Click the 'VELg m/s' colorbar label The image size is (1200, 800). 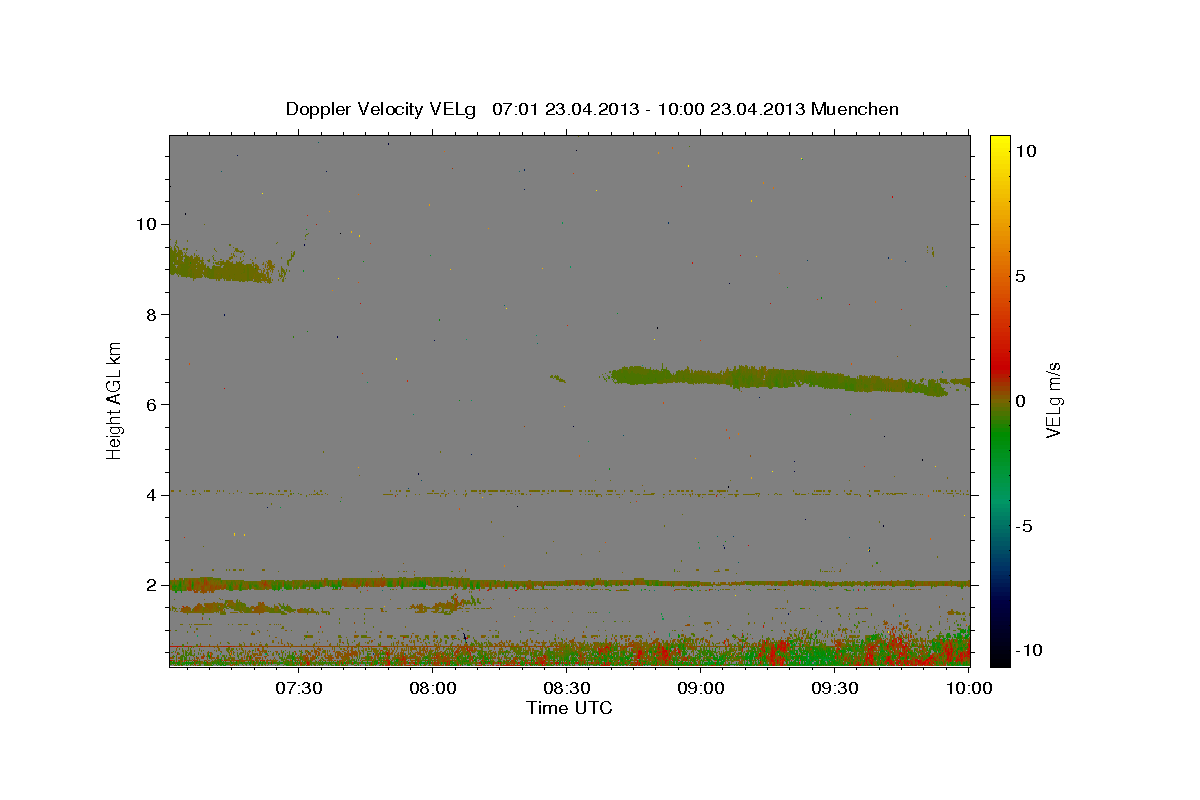tap(1053, 400)
